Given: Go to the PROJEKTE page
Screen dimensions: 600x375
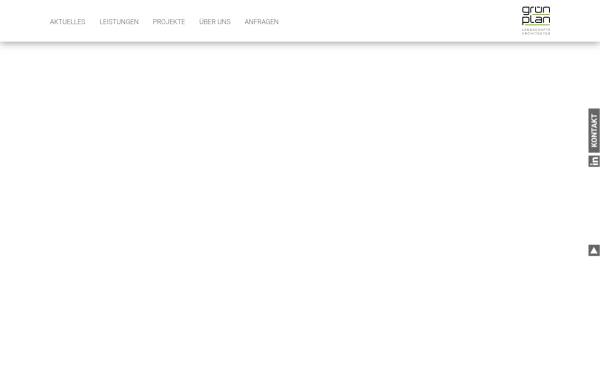Looking at the screenshot, I should [168, 22].
